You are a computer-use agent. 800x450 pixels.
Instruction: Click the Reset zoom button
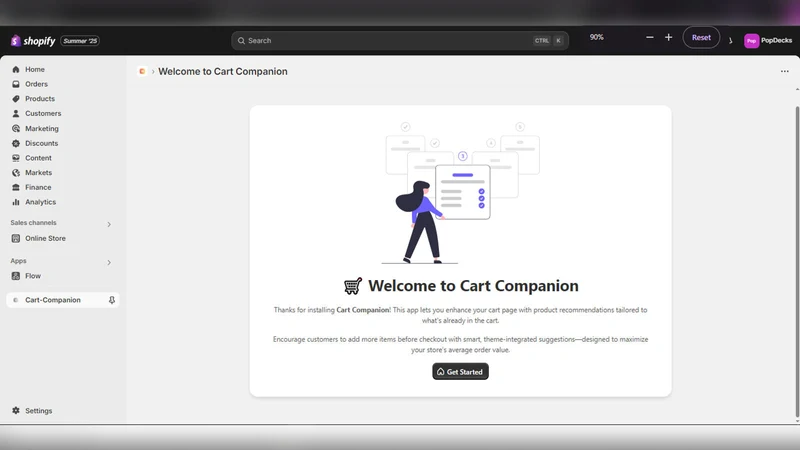701,37
